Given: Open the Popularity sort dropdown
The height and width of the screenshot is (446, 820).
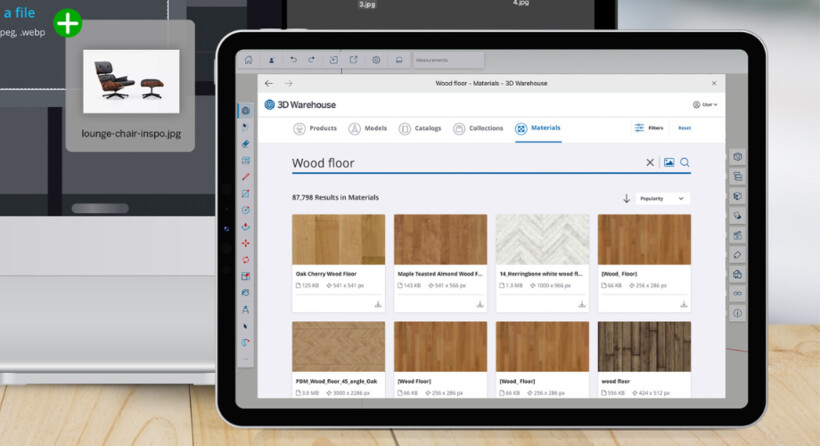Looking at the screenshot, I should [662, 198].
